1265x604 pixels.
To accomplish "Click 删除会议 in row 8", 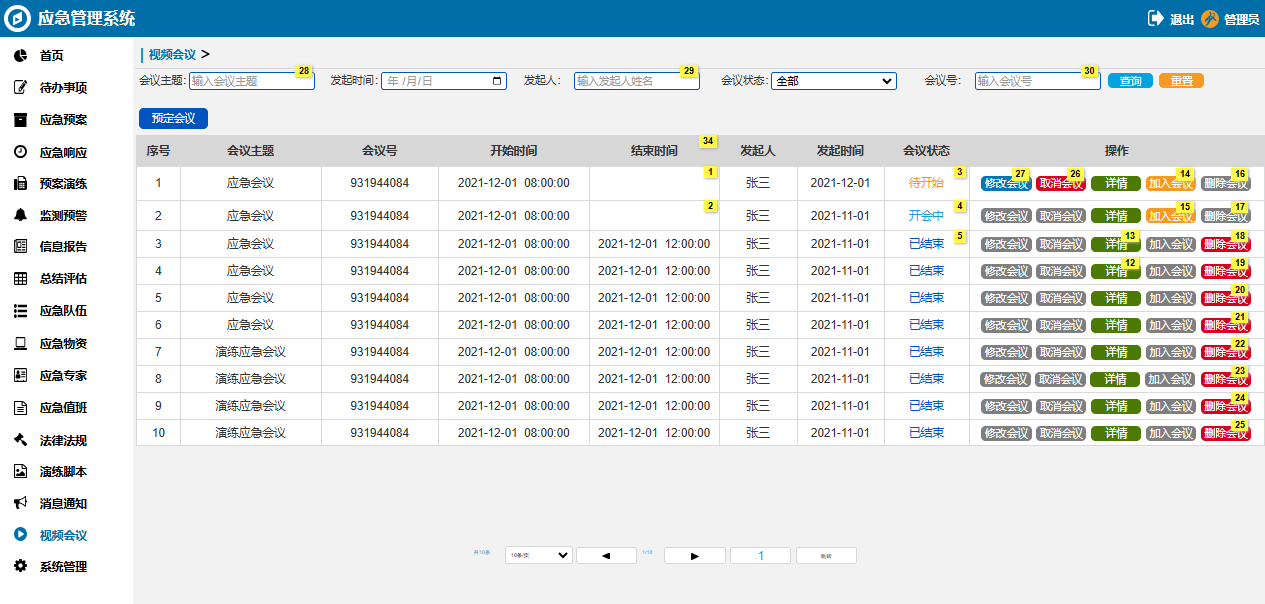I will tap(1226, 379).
